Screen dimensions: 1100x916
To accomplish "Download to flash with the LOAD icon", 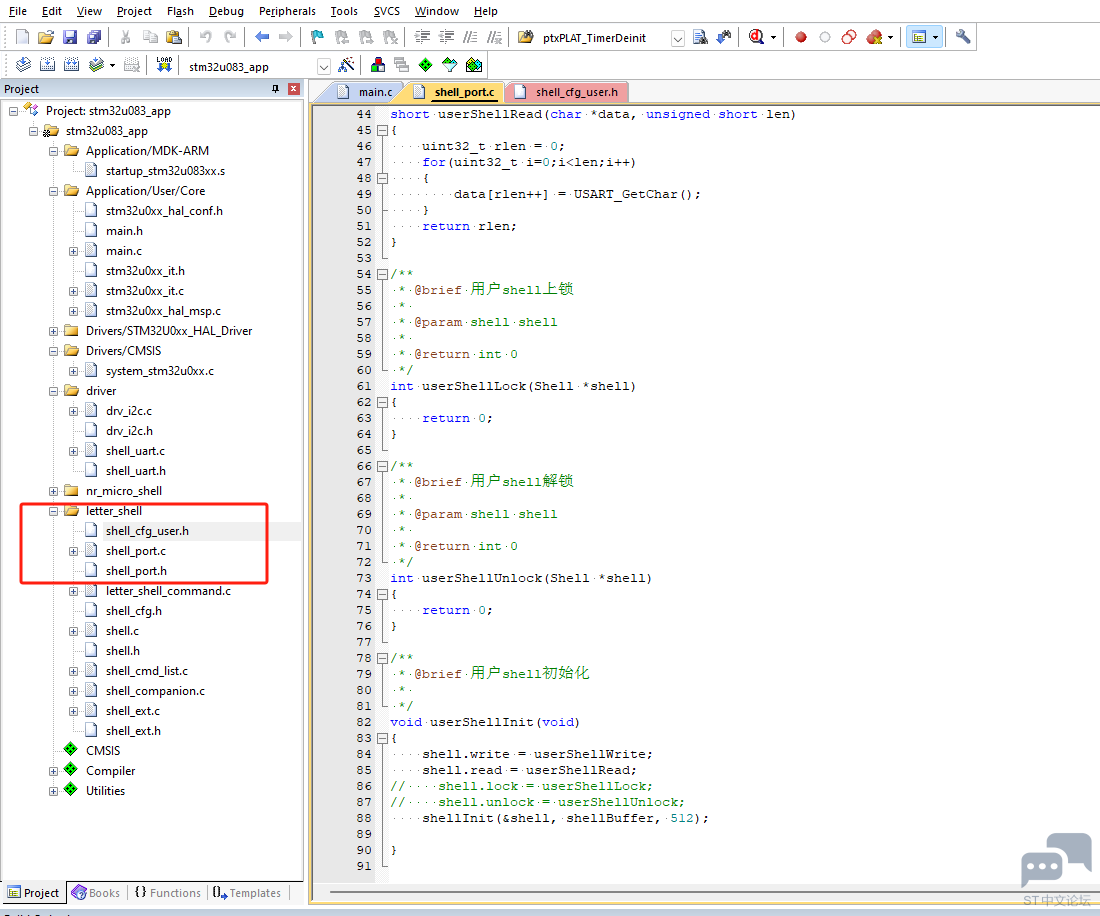I will 164,66.
